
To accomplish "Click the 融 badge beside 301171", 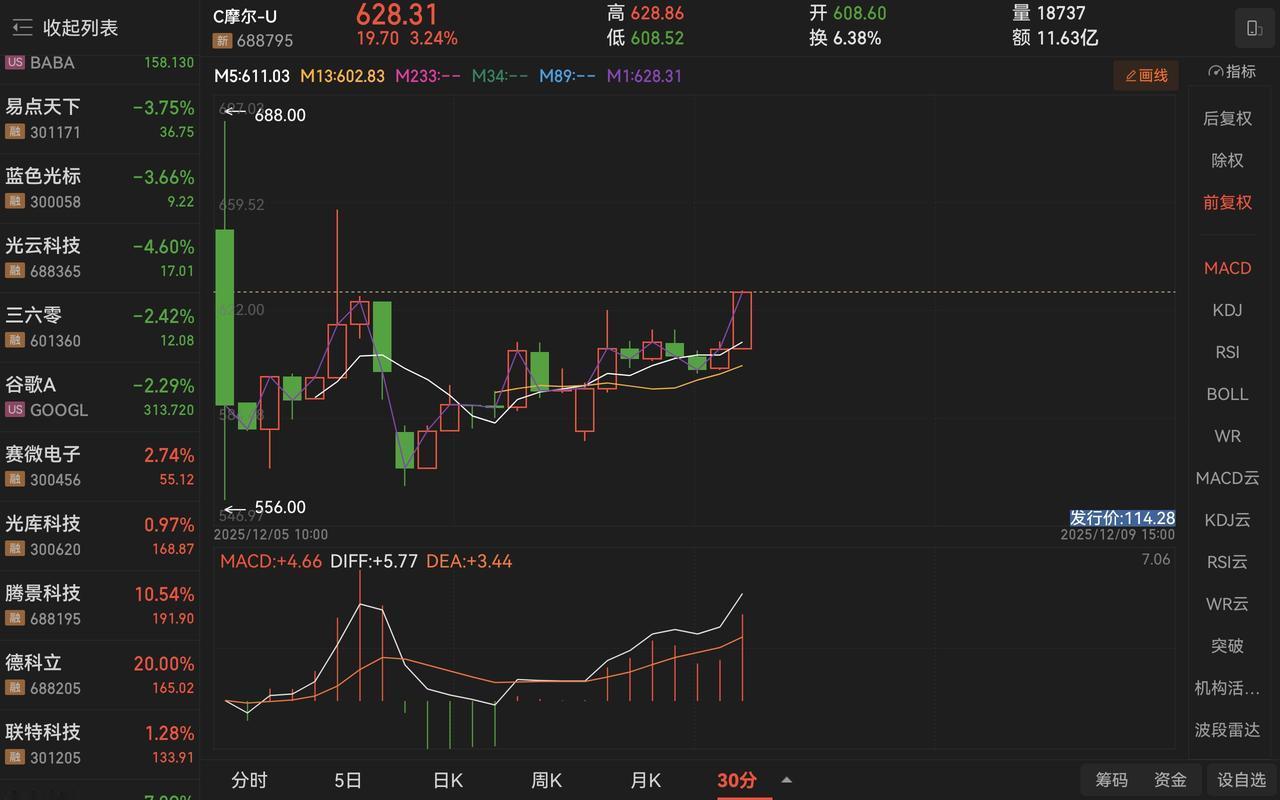I will click(x=14, y=132).
